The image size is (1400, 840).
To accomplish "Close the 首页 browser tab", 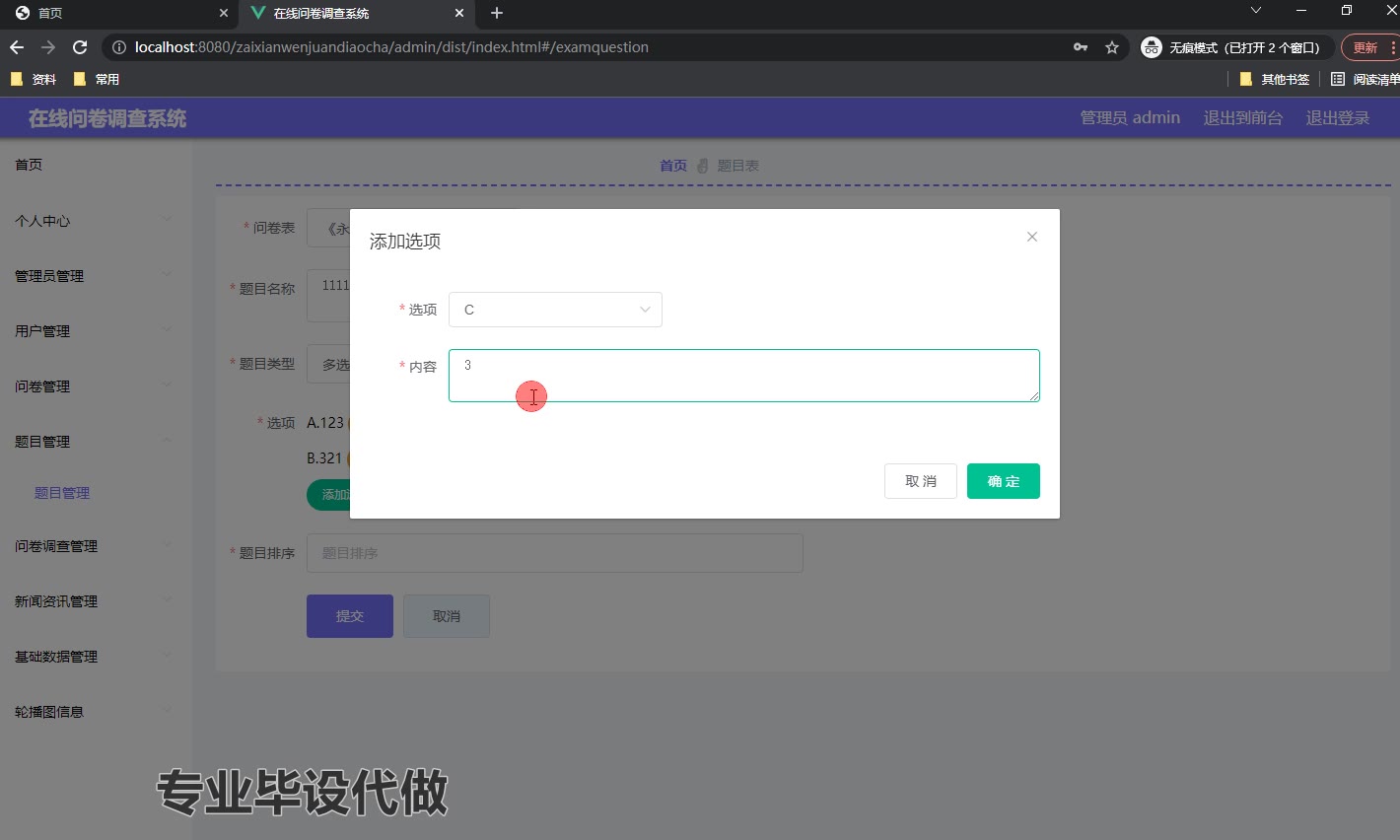I will coord(224,13).
